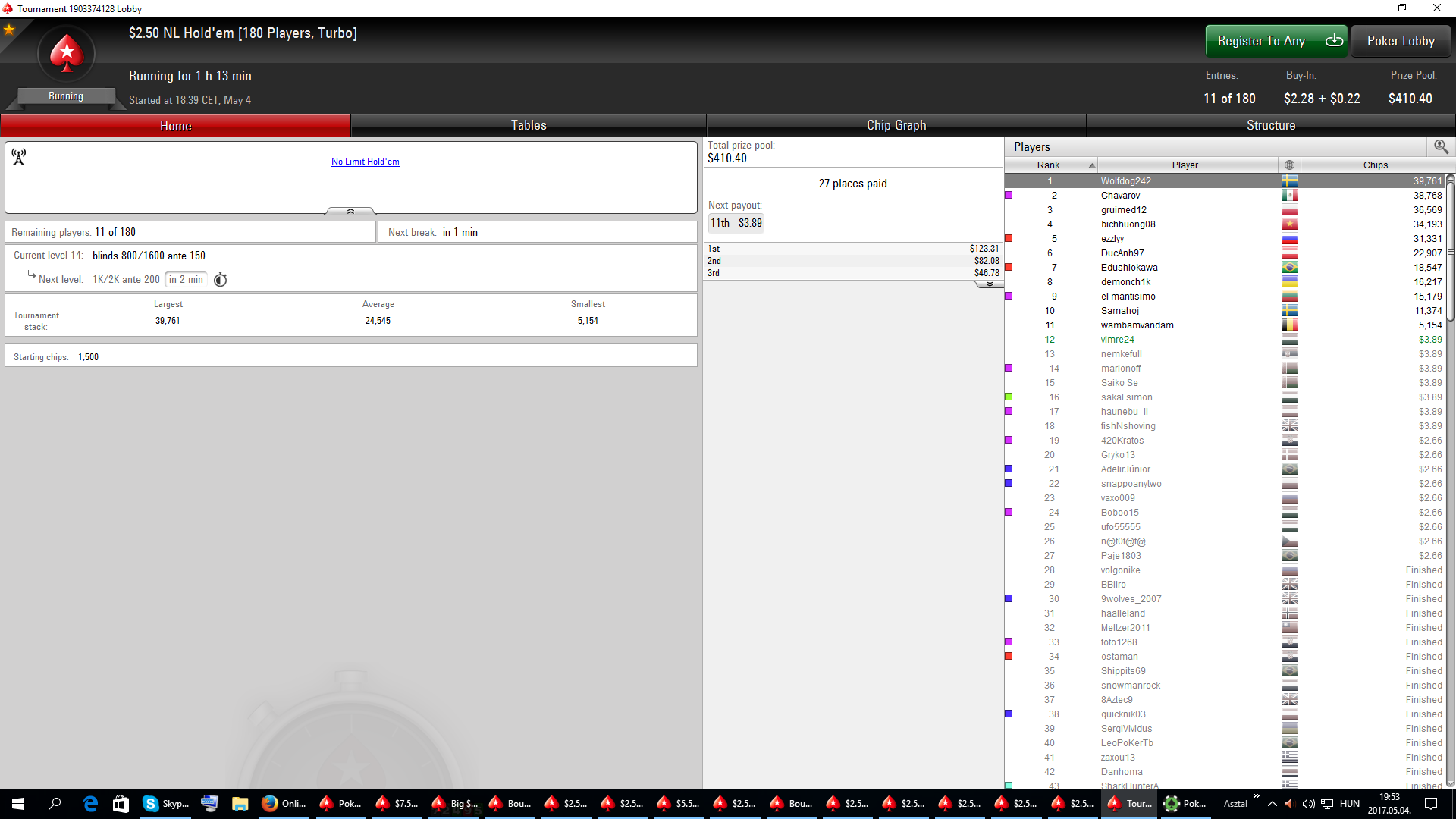Click the Register To Any button
This screenshot has width=1456, height=819.
(x=1276, y=41)
